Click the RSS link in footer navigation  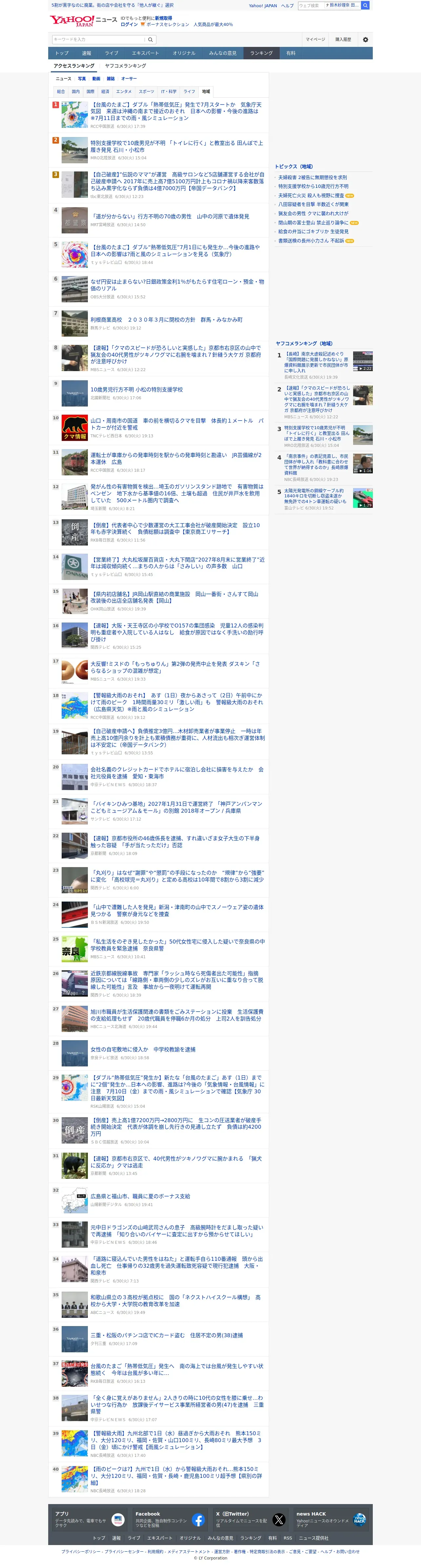pos(288,1538)
